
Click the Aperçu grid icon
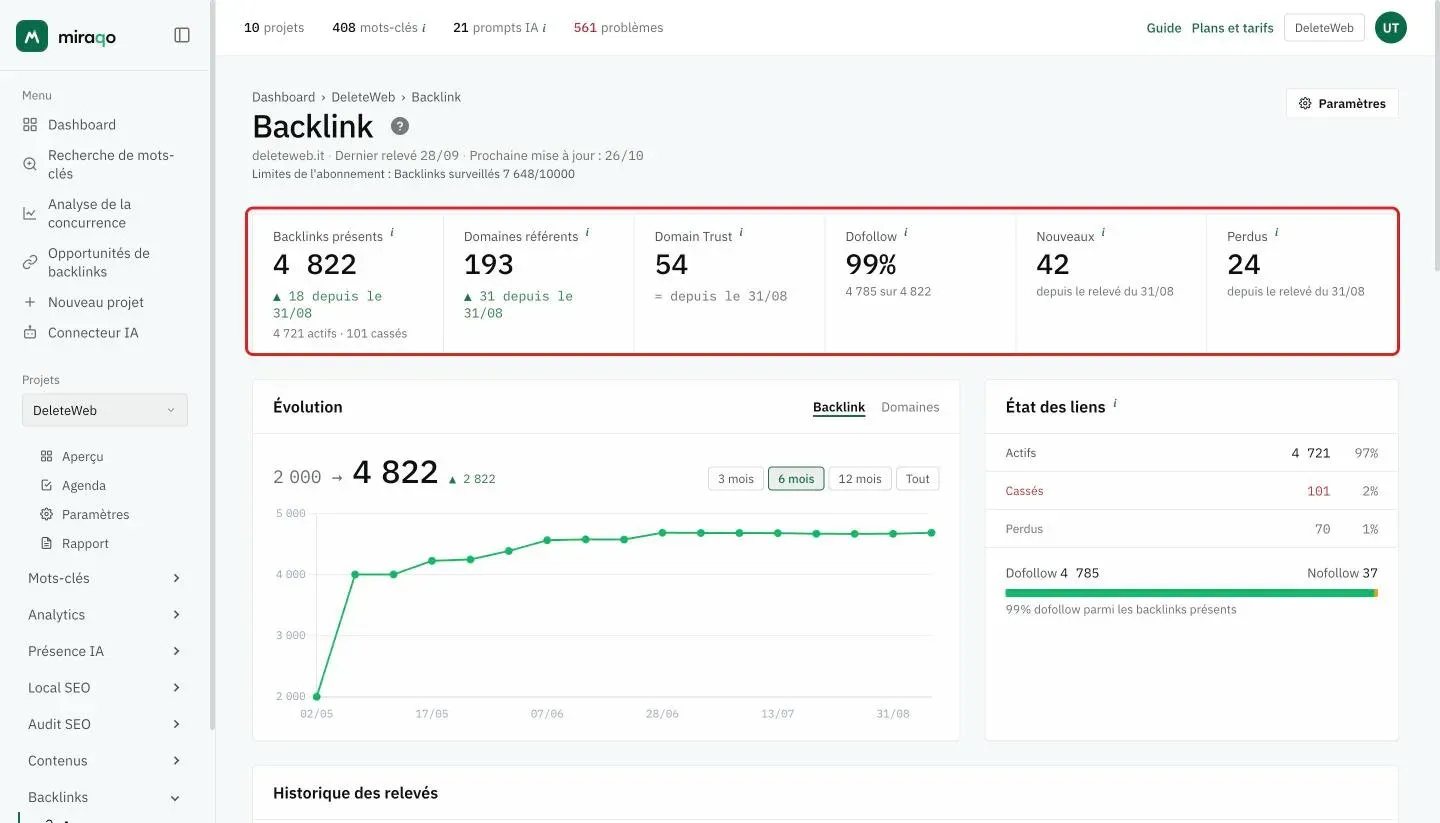46,456
